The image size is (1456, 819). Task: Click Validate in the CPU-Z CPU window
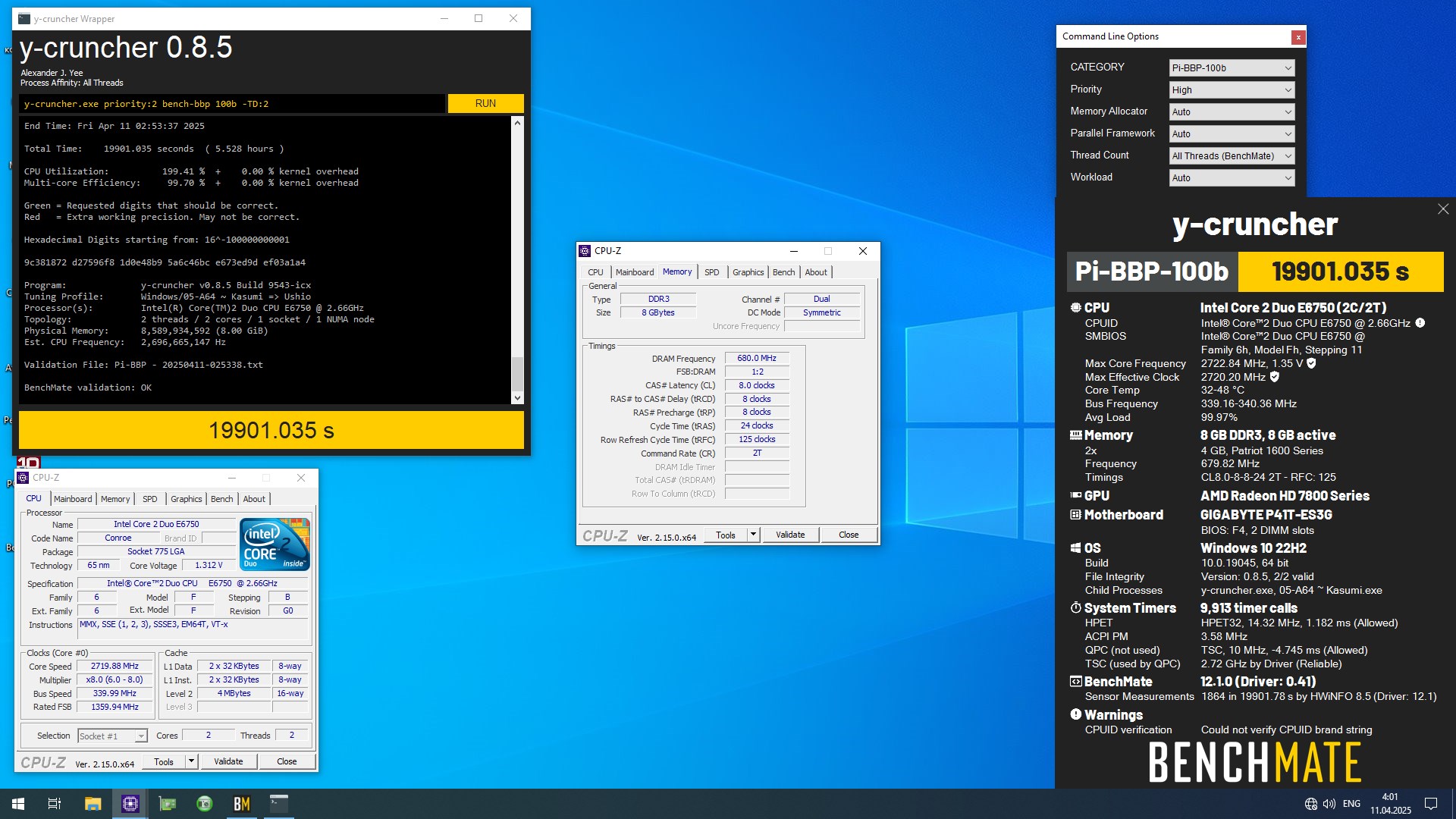point(228,761)
